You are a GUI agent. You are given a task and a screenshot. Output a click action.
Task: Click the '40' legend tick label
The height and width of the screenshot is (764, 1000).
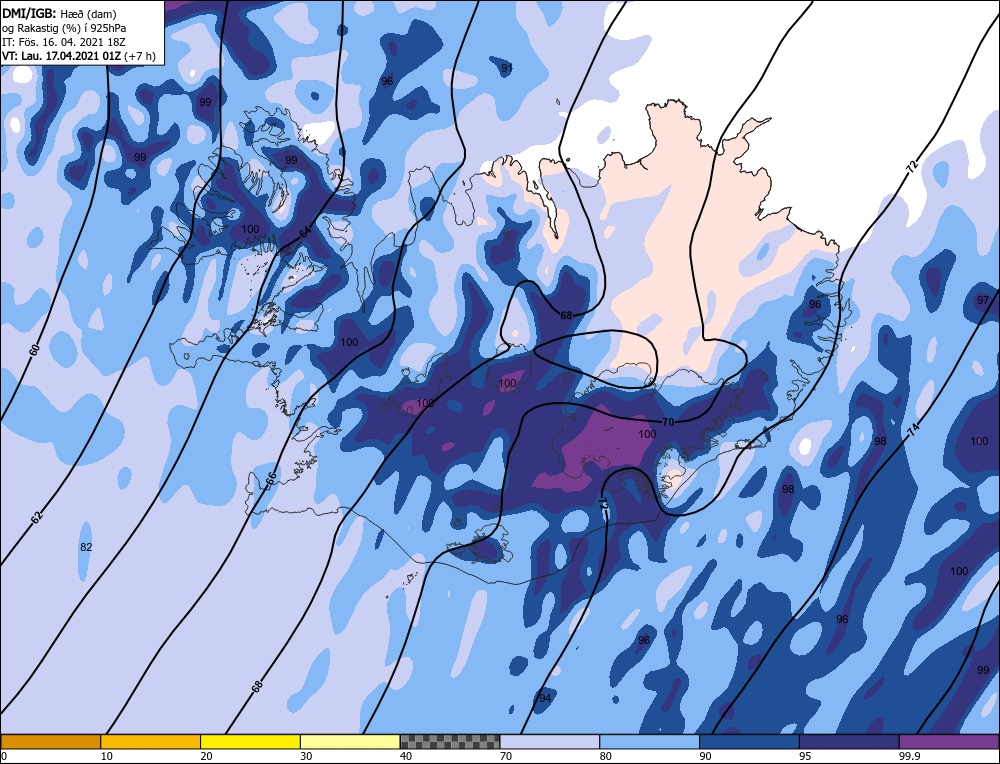point(406,756)
